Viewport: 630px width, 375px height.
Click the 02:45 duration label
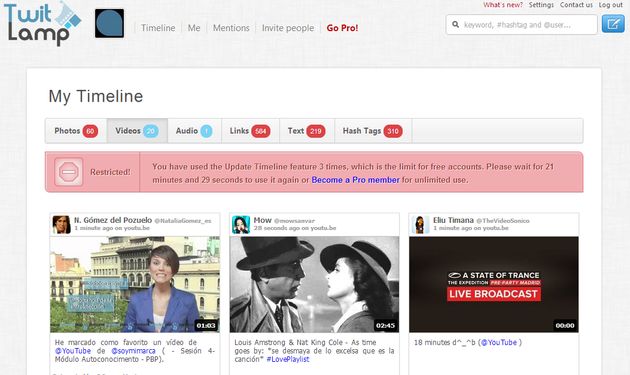[385, 326]
